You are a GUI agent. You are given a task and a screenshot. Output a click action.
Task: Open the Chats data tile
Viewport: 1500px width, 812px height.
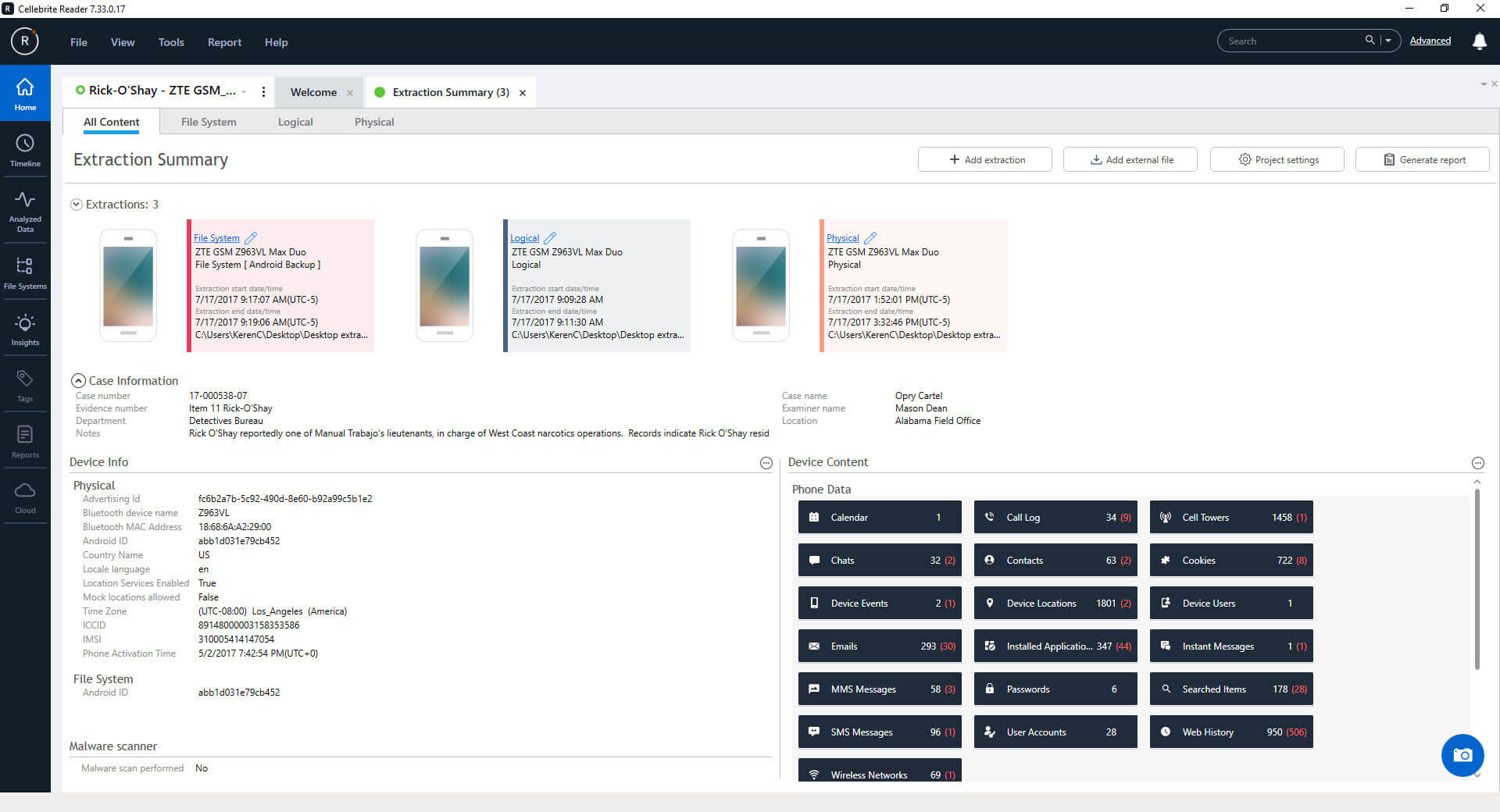[x=880, y=560]
